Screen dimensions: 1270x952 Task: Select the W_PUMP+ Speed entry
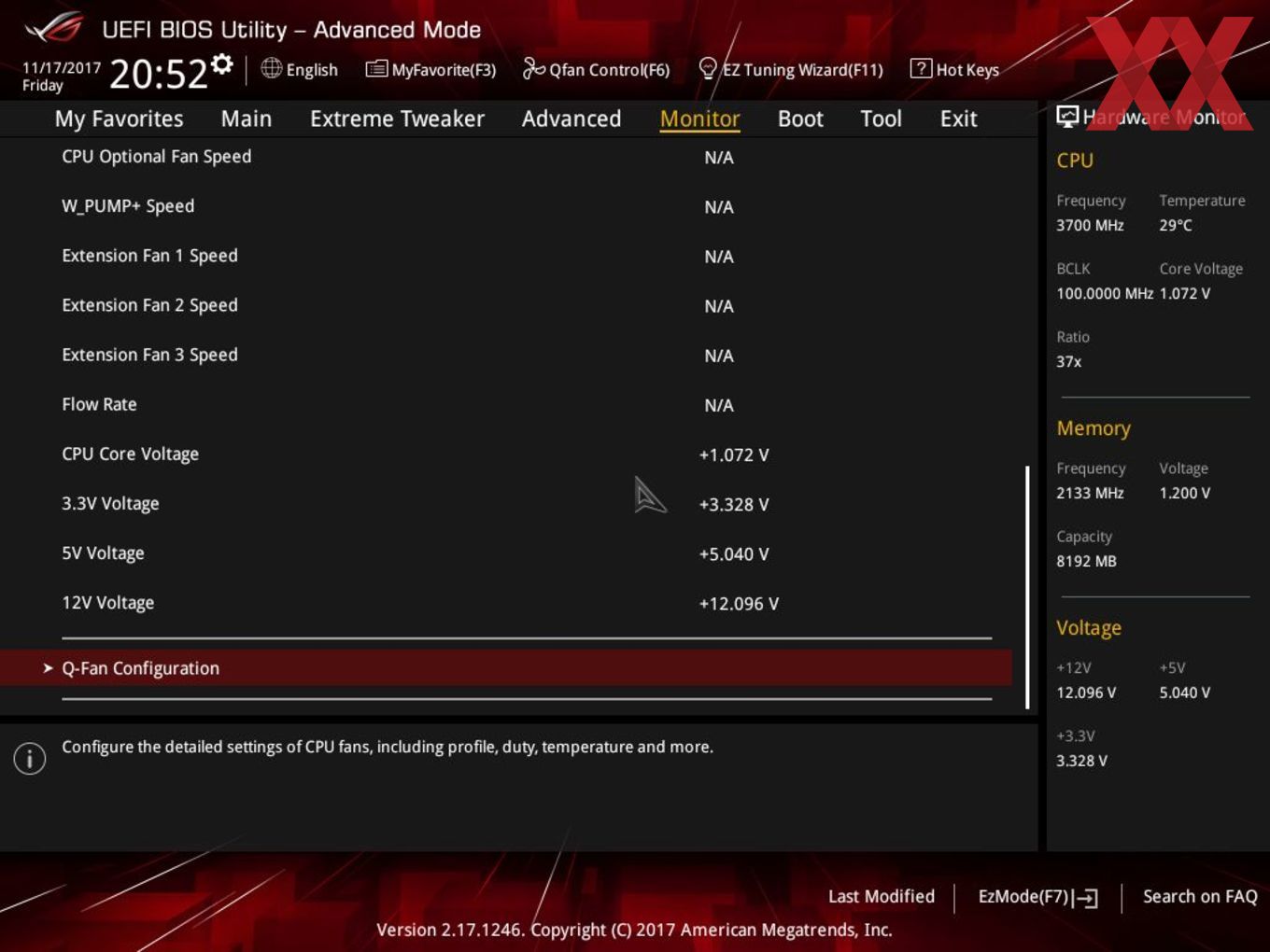pos(506,206)
